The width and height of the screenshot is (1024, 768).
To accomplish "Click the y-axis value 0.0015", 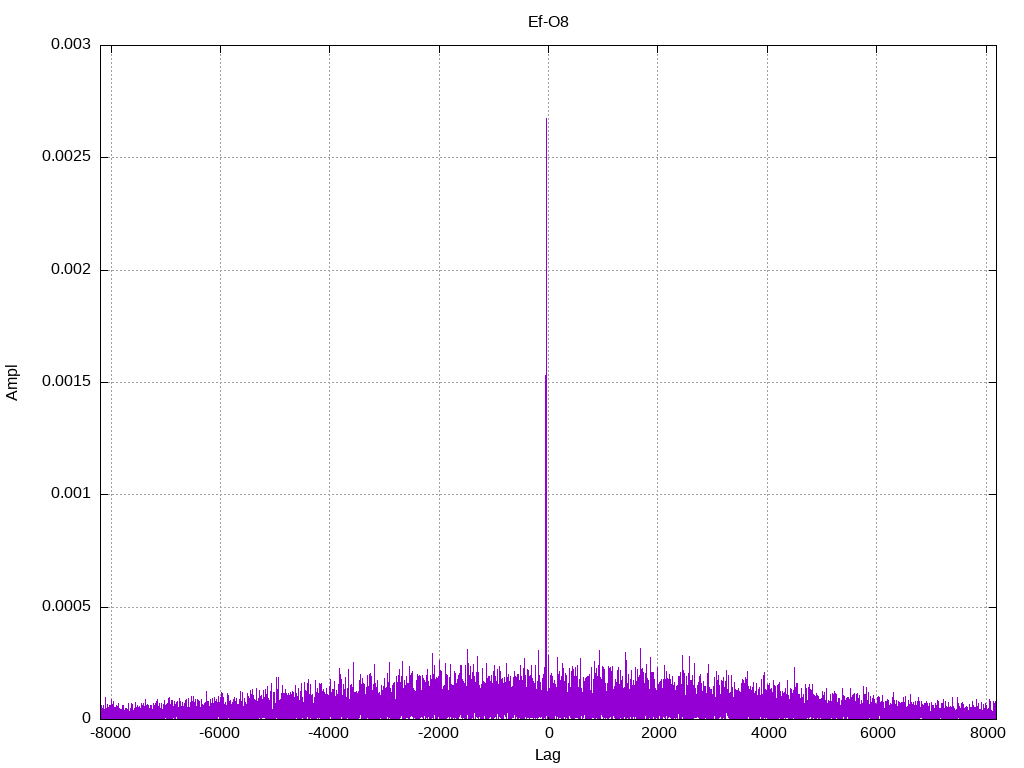I will pos(66,381).
